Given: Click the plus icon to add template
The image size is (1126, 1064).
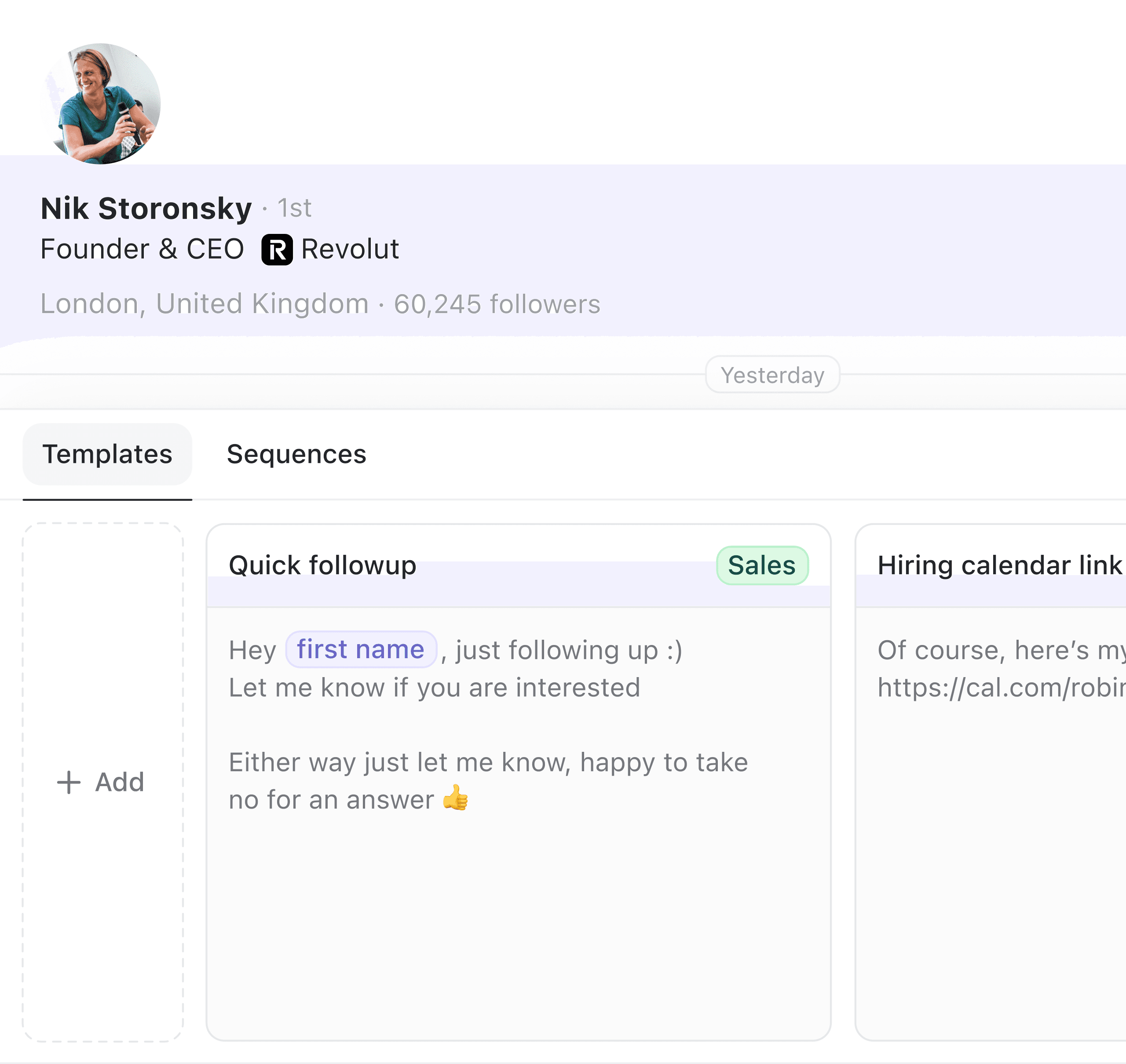Looking at the screenshot, I should click(69, 782).
